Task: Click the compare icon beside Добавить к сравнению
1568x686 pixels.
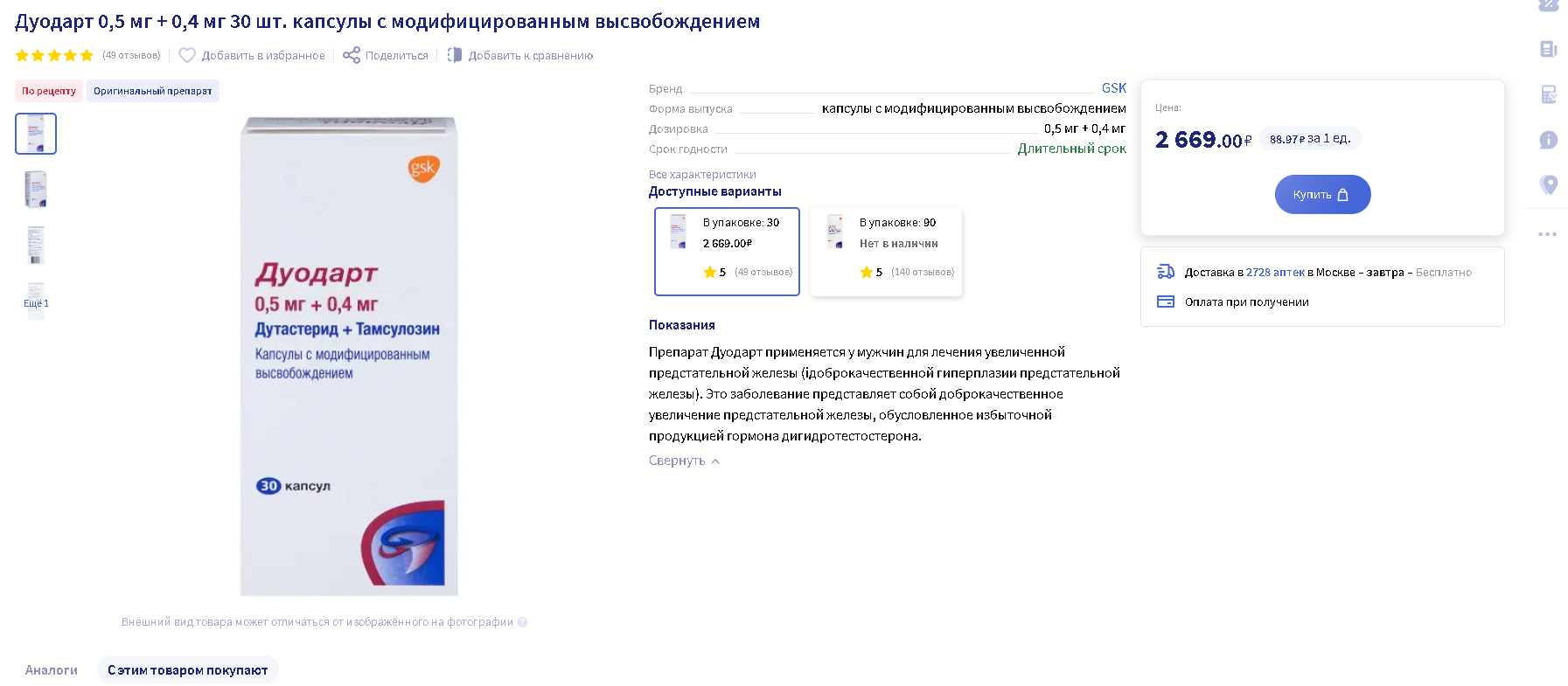Action: [x=455, y=55]
